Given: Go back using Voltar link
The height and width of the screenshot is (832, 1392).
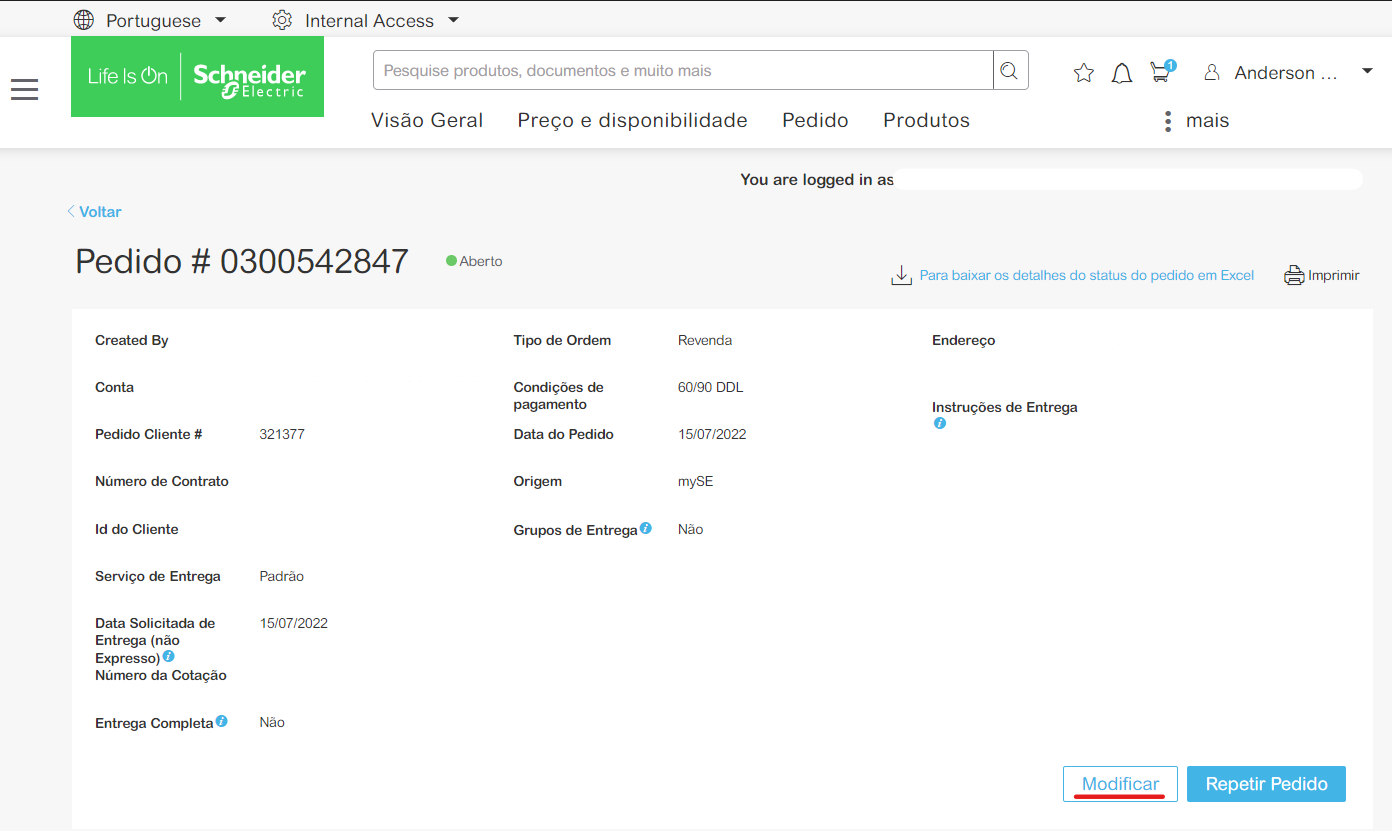Looking at the screenshot, I should coord(95,212).
